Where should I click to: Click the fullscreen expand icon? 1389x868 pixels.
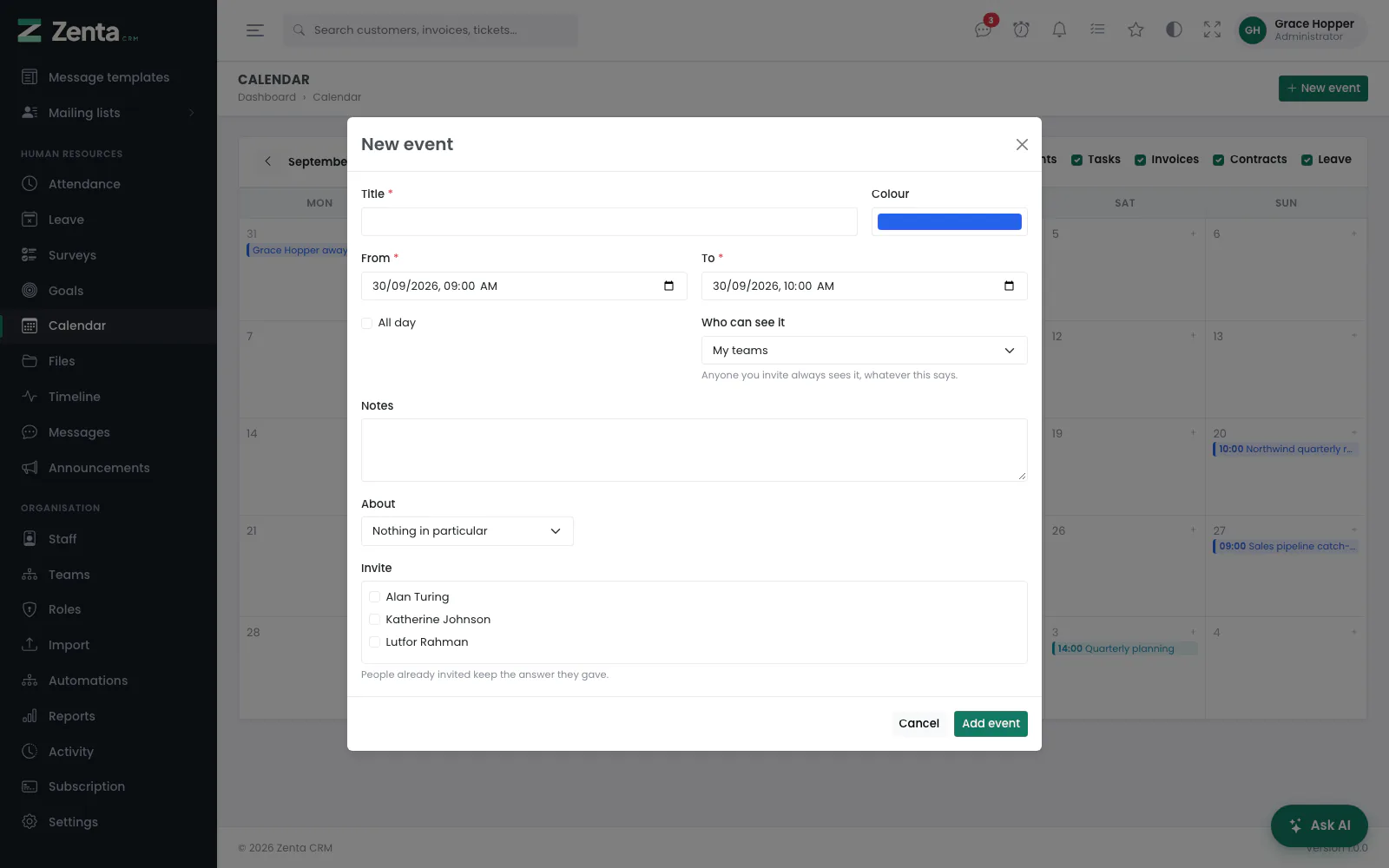tap(1212, 30)
